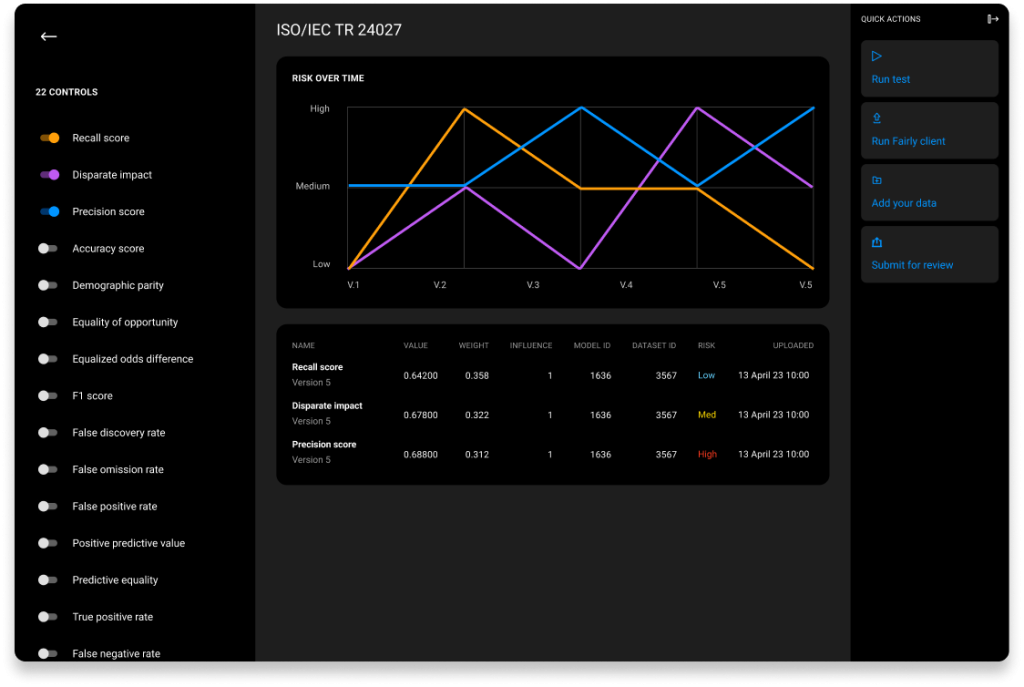
Task: Disable the Disparate impact toggle
Action: pos(50,174)
